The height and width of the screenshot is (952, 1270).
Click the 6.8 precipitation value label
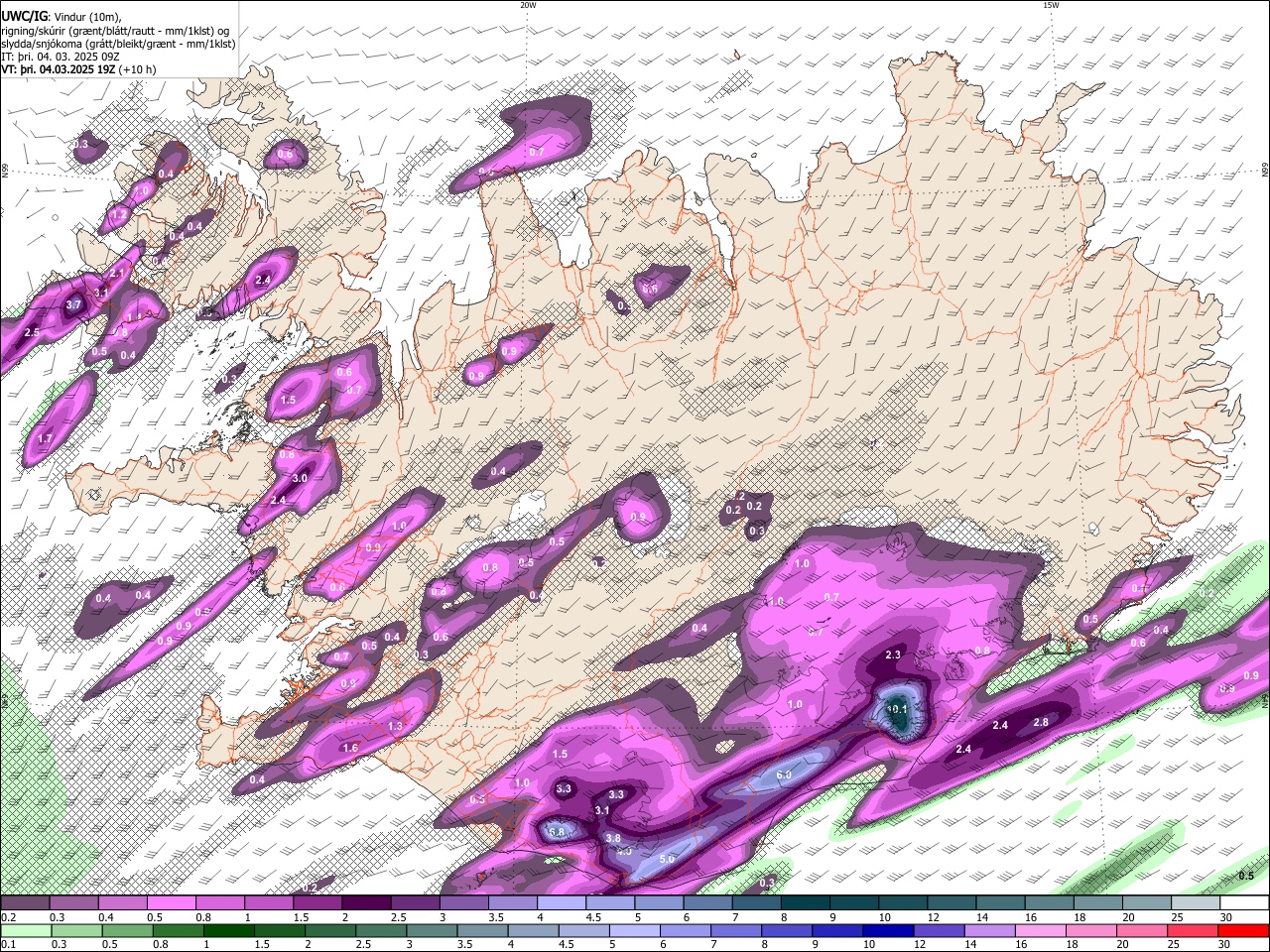557,831
